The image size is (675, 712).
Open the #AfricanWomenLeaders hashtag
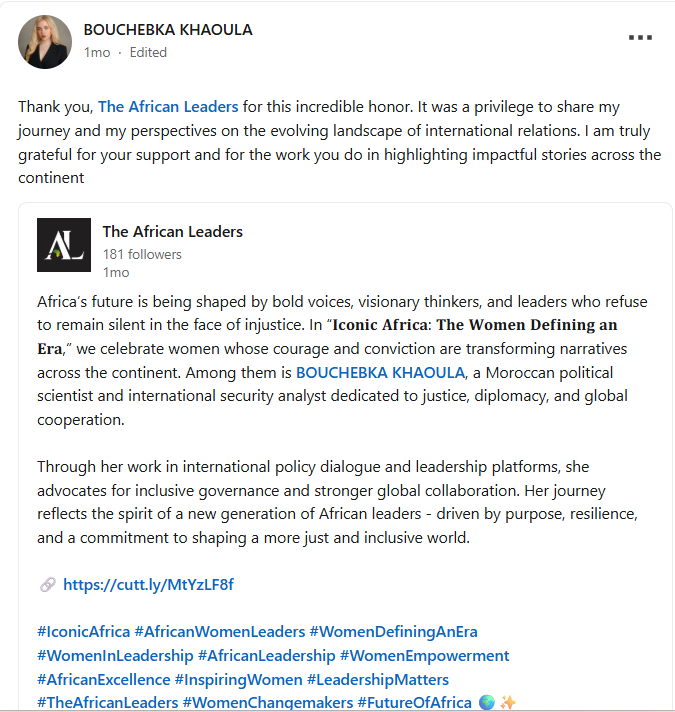click(220, 632)
